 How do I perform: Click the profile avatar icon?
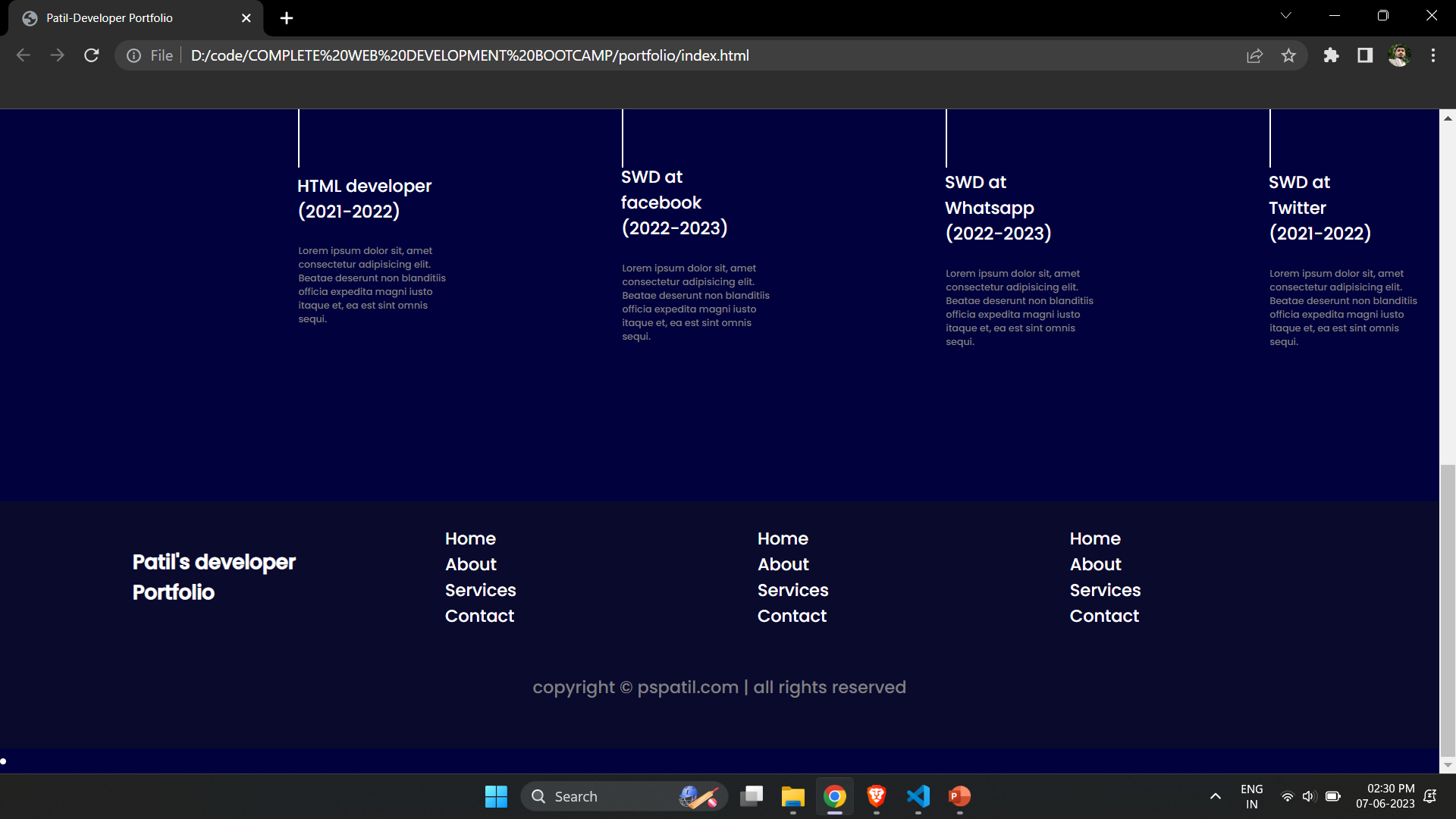(1398, 55)
